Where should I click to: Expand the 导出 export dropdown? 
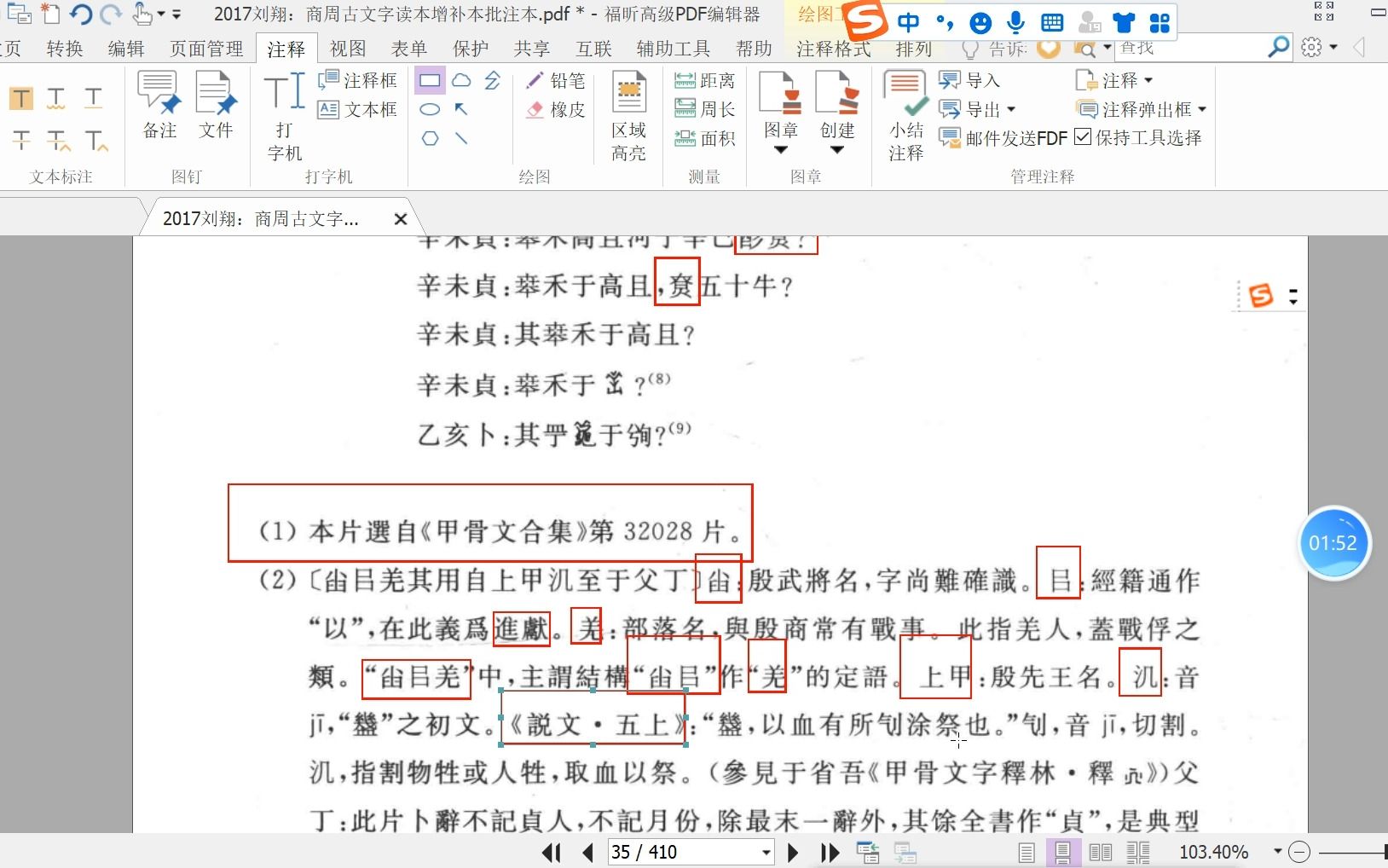[1012, 109]
